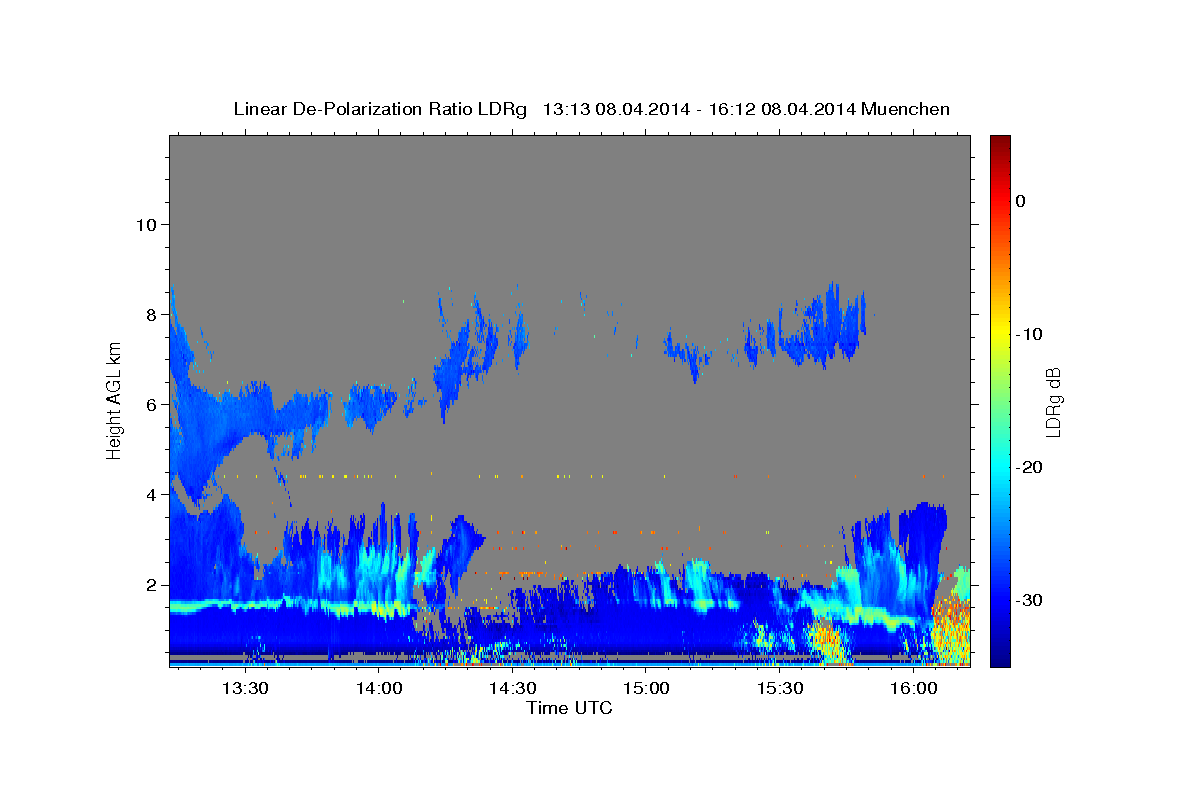
Task: Click the height tick label 8
Action: [x=150, y=314]
